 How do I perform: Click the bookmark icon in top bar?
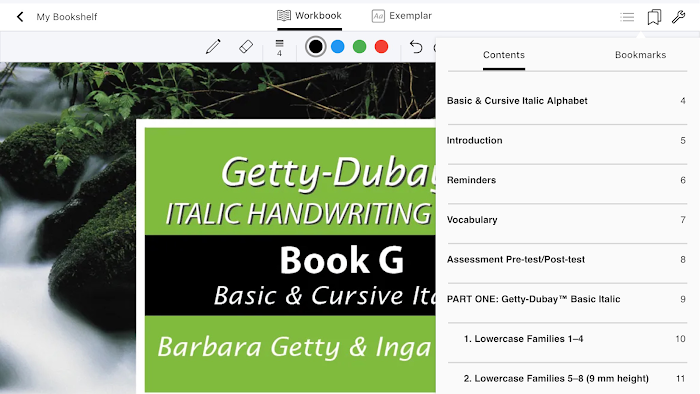(x=654, y=17)
